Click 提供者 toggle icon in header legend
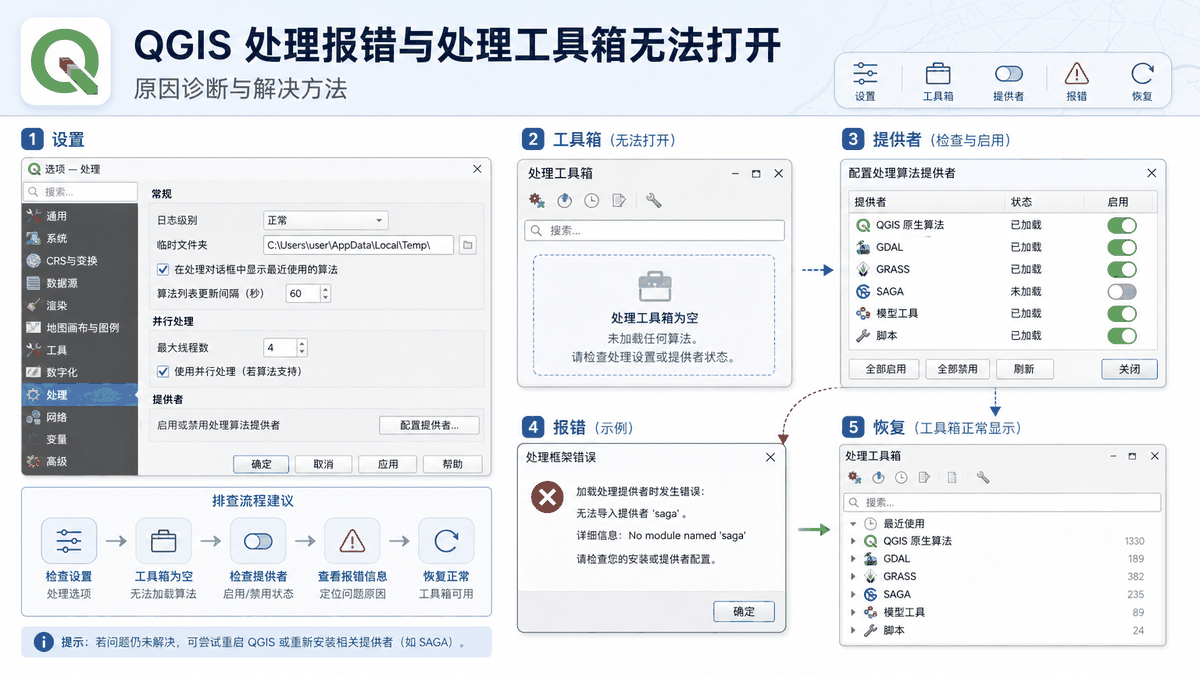This screenshot has width=1200, height=675. [x=1009, y=74]
